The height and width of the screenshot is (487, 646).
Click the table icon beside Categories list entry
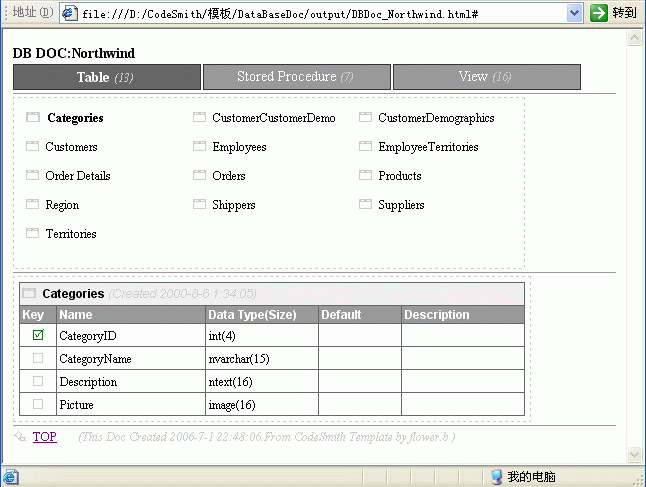(x=33, y=117)
